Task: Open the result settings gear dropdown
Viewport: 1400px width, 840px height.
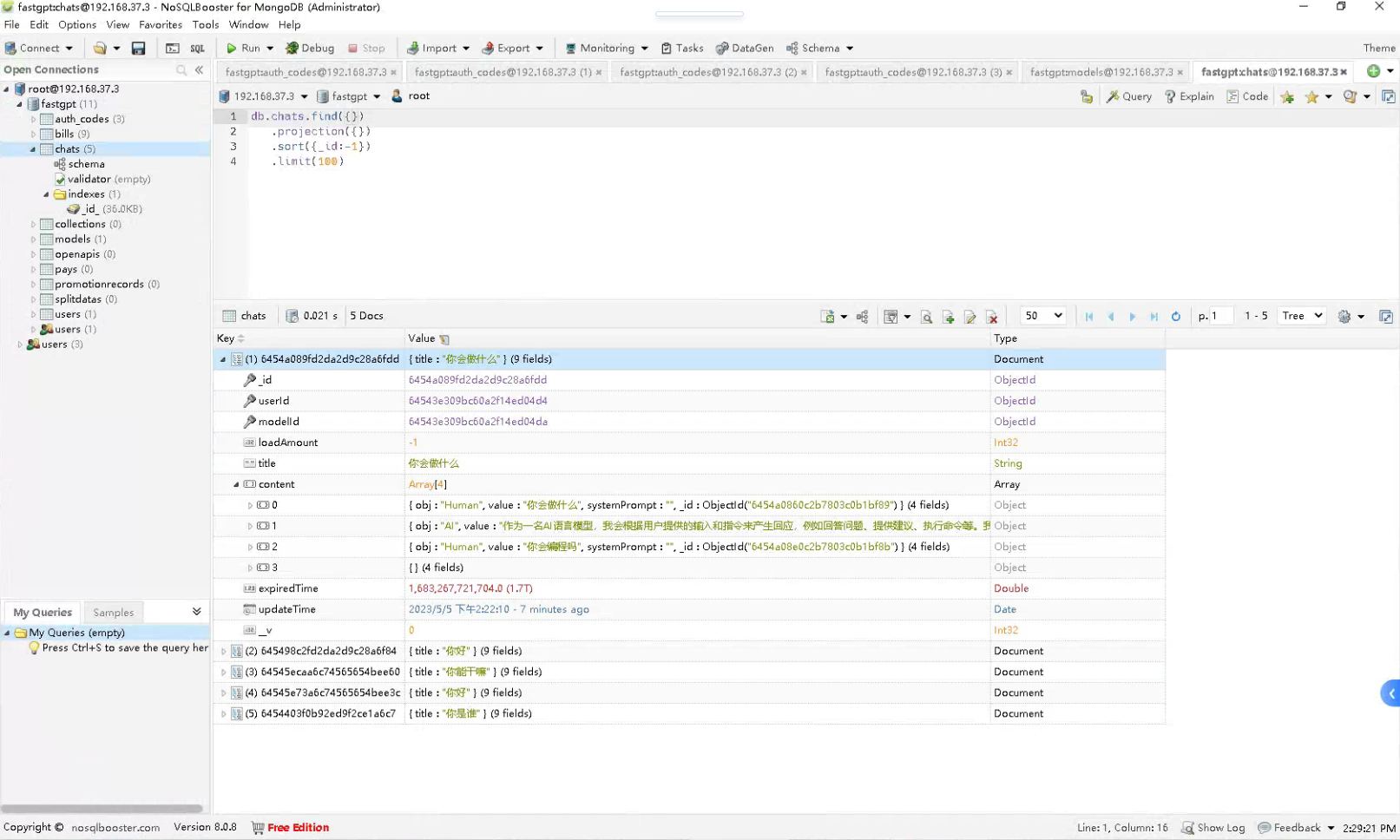Action: tap(1351, 317)
